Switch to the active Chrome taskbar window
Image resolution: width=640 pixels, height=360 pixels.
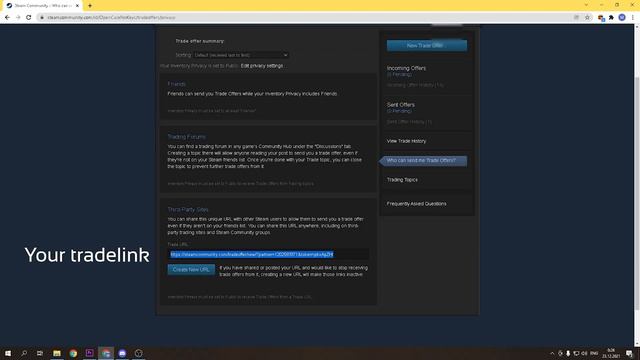coord(106,353)
